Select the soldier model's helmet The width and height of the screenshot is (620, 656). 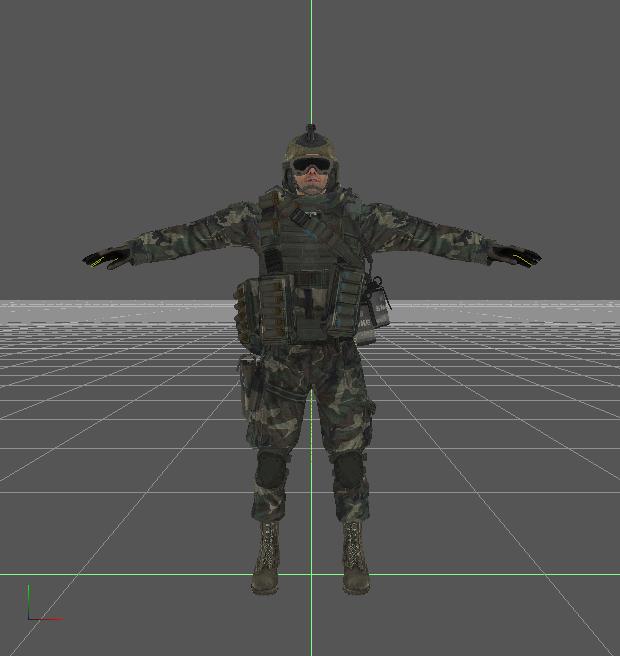point(311,147)
